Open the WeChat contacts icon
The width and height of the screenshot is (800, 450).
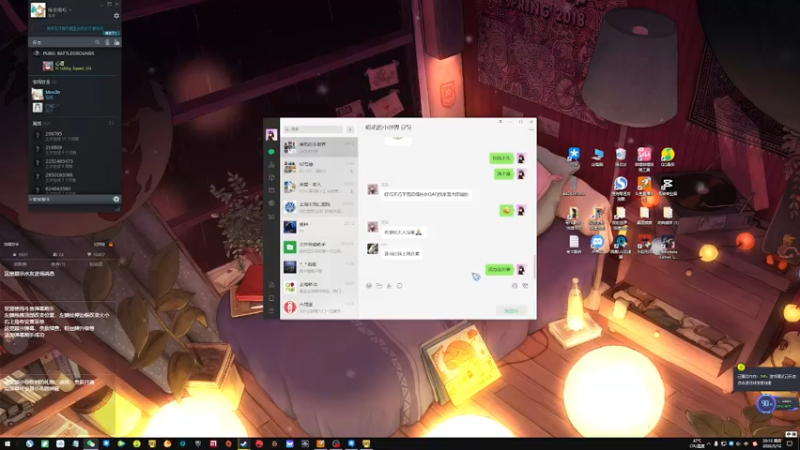[x=271, y=164]
